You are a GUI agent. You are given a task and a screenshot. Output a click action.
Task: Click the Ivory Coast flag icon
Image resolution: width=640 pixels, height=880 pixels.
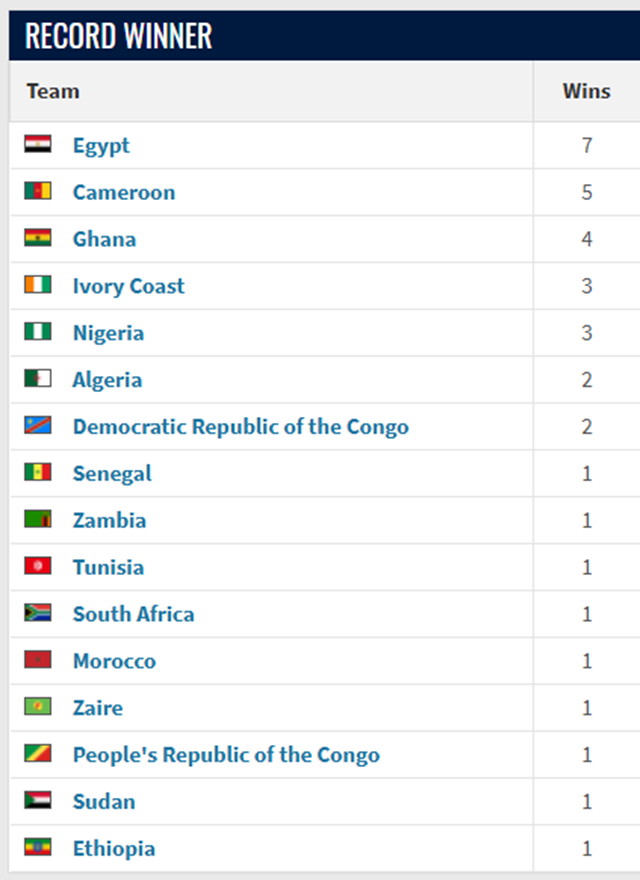(38, 285)
